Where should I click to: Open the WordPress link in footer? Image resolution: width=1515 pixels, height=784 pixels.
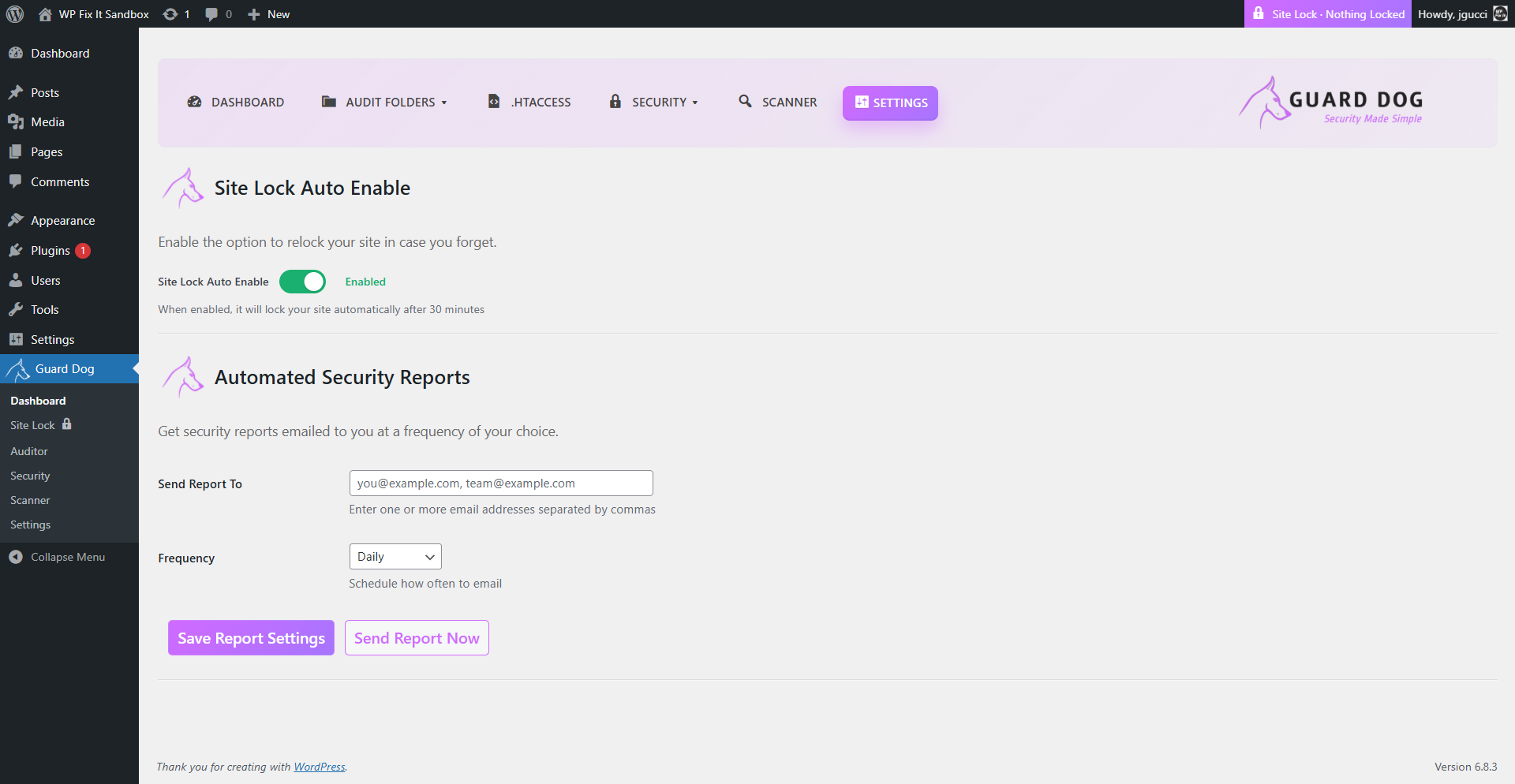pos(320,767)
